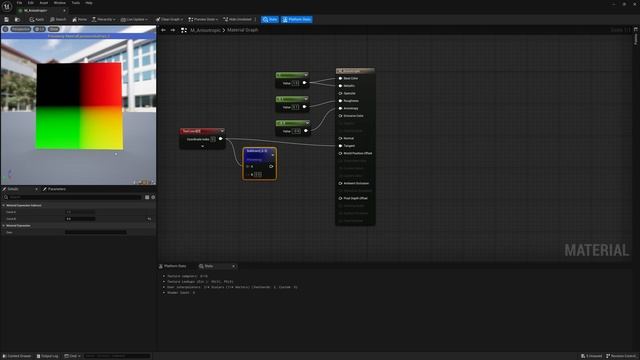Click the Details property matrix grid icon
Viewport: 640px width, 360px height.
click(x=147, y=198)
